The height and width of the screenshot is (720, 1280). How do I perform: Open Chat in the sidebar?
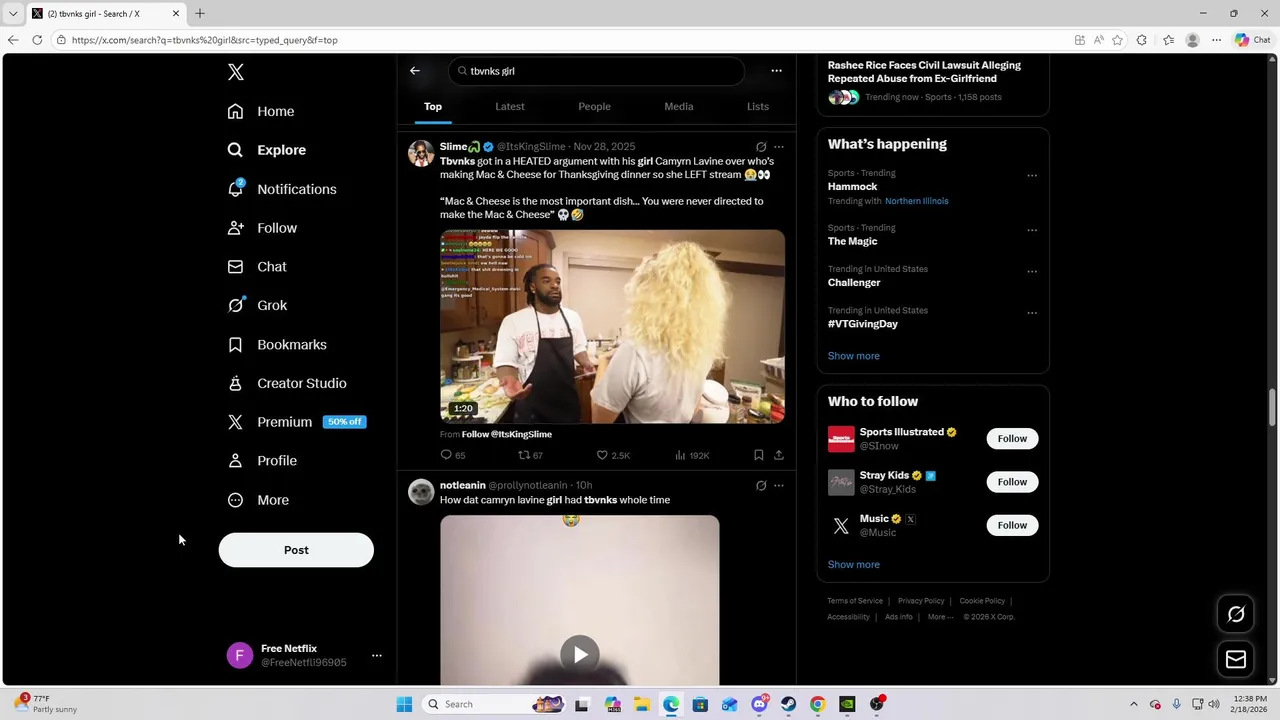point(257,267)
